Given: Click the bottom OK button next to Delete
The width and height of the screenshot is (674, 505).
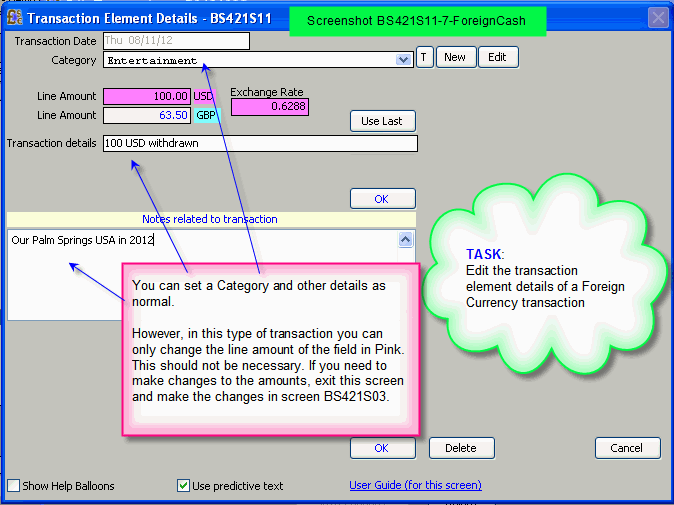Looking at the screenshot, I should (383, 448).
